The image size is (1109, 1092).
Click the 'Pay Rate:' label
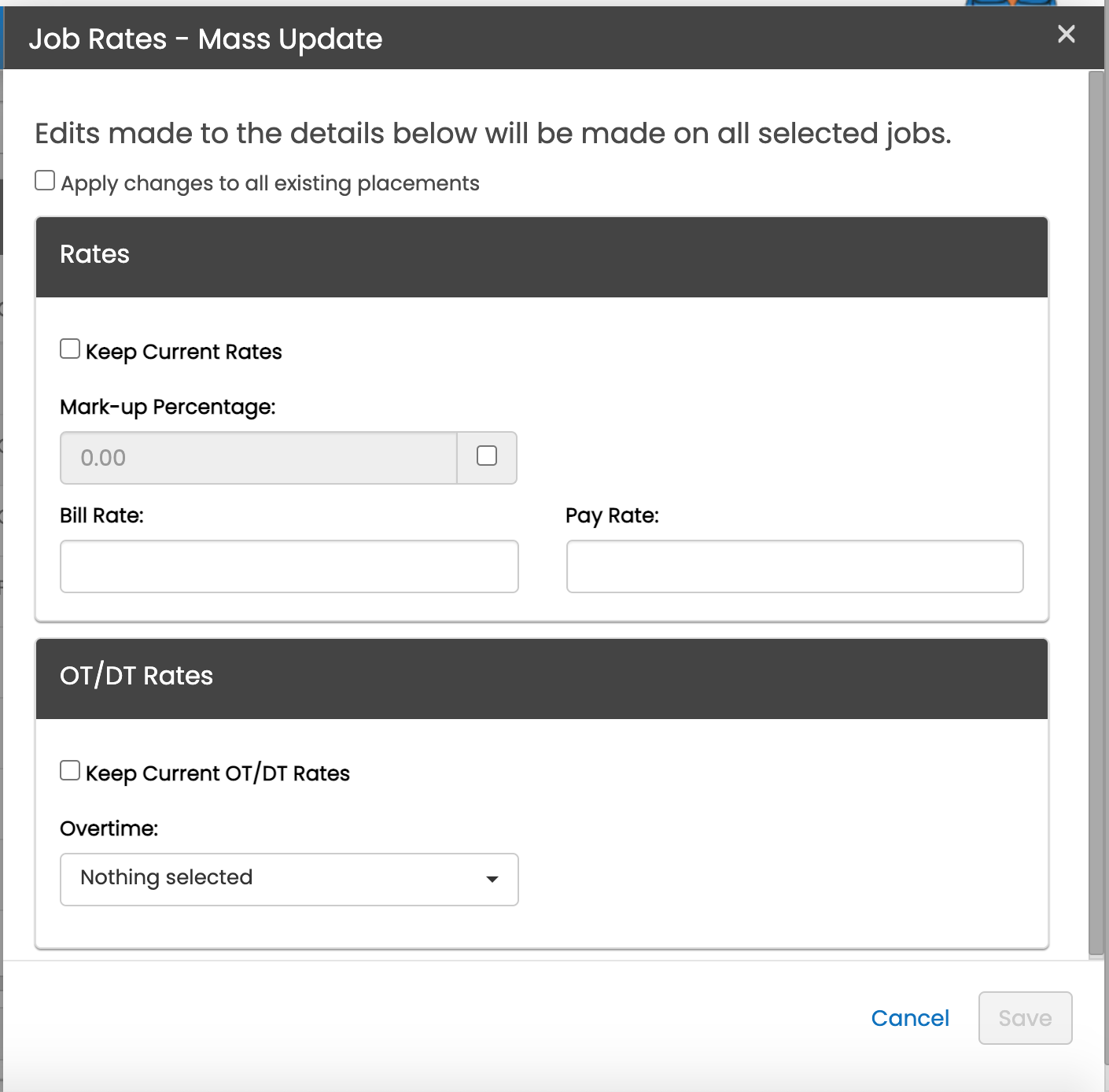pos(612,515)
